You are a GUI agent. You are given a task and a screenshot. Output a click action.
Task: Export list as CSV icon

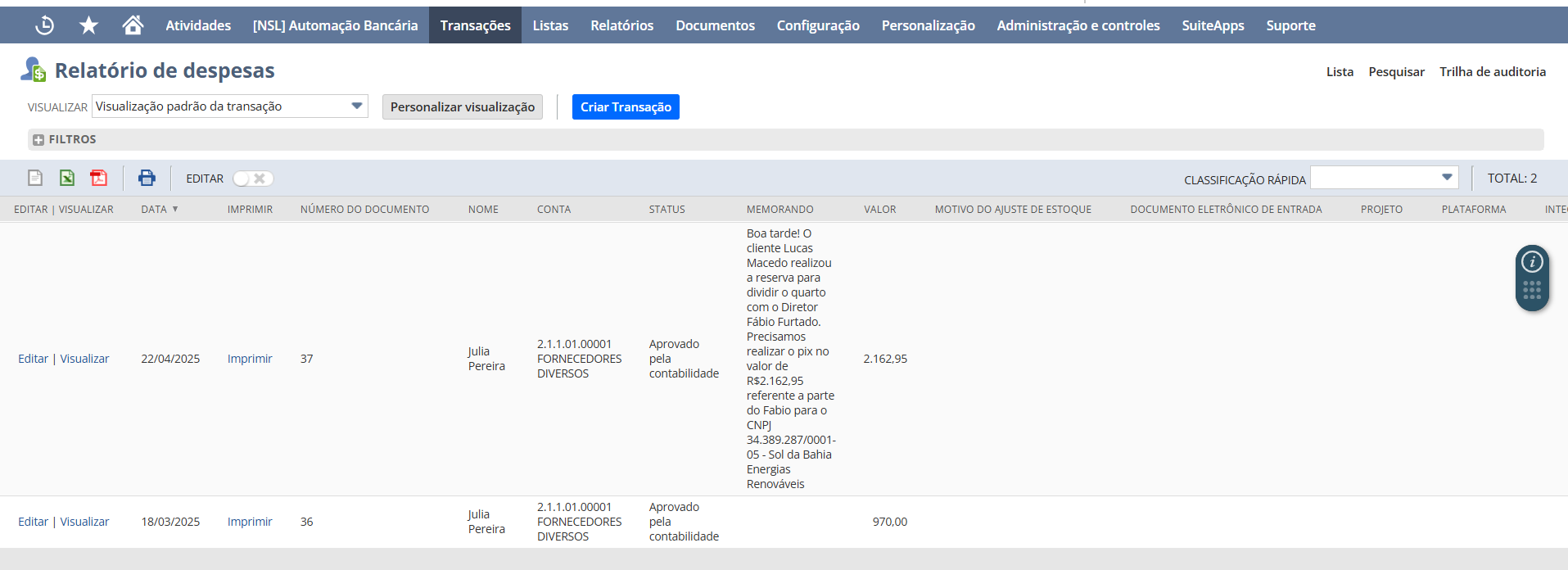point(35,178)
